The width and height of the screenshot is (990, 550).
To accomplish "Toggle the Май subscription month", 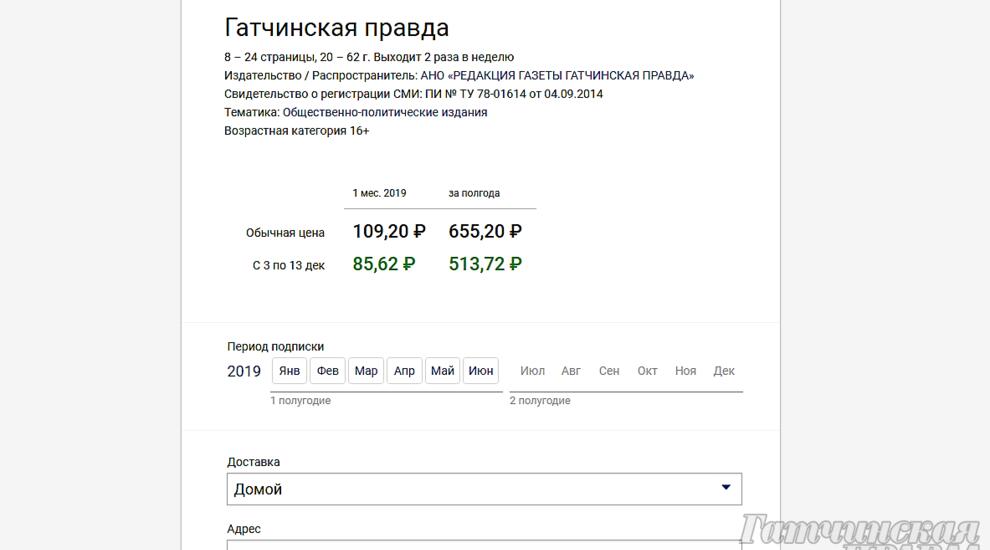I will pos(443,371).
